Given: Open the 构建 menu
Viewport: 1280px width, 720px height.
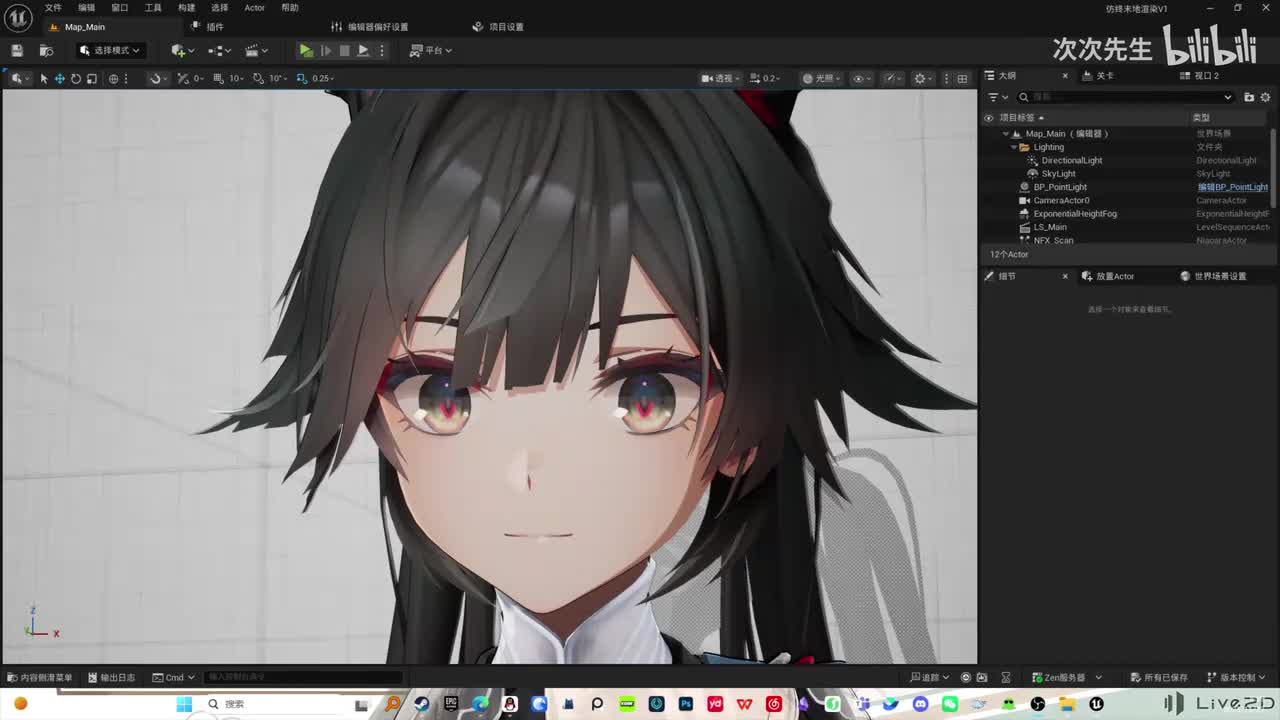Looking at the screenshot, I should (187, 8).
